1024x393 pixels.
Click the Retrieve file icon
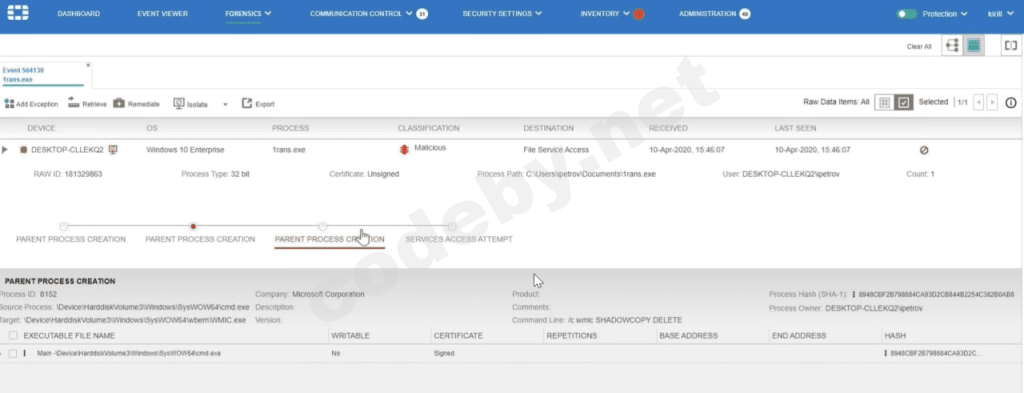pos(74,103)
